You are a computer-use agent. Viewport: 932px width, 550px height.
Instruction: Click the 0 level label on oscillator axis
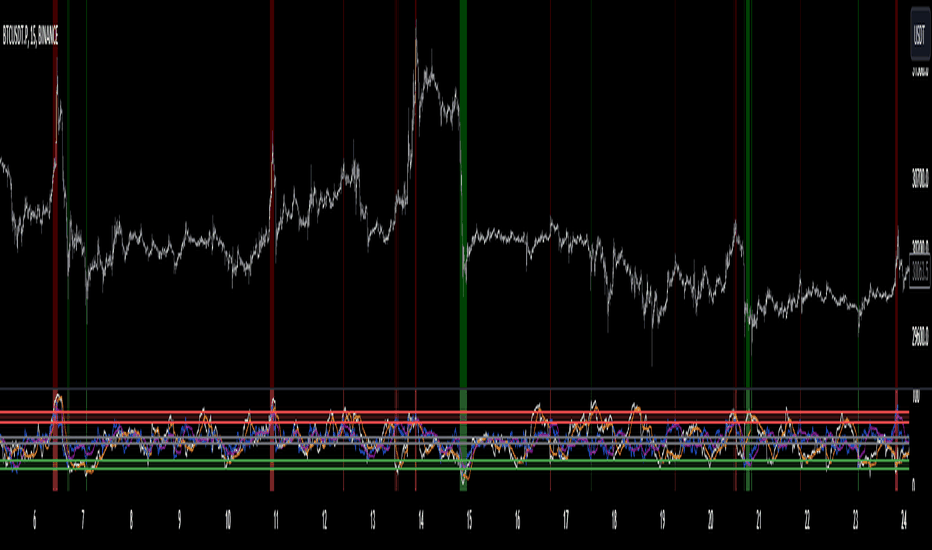pos(914,485)
